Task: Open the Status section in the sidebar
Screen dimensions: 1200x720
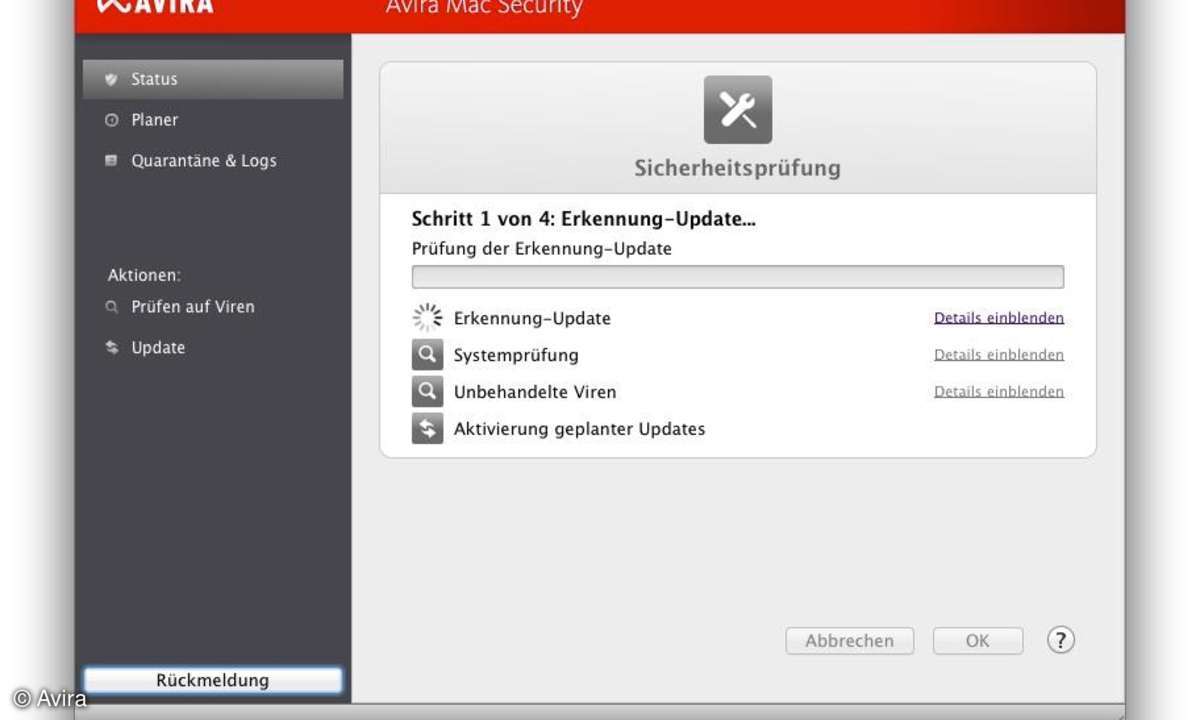Action: point(213,79)
